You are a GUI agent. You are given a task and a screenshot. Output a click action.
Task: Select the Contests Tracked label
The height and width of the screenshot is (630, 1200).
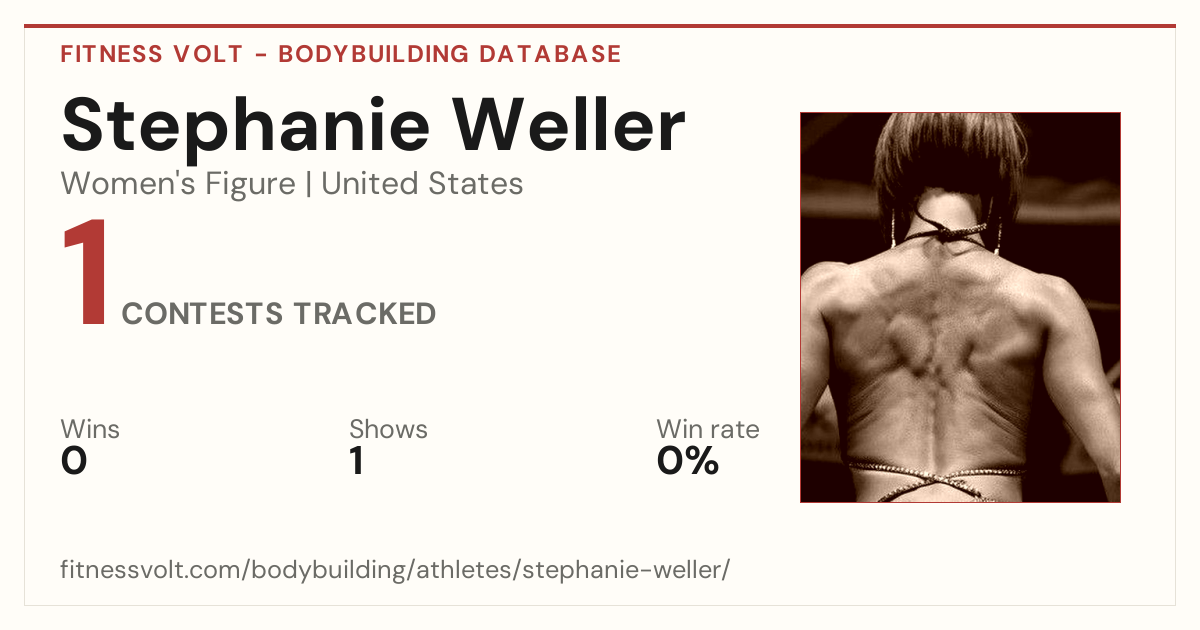(279, 314)
